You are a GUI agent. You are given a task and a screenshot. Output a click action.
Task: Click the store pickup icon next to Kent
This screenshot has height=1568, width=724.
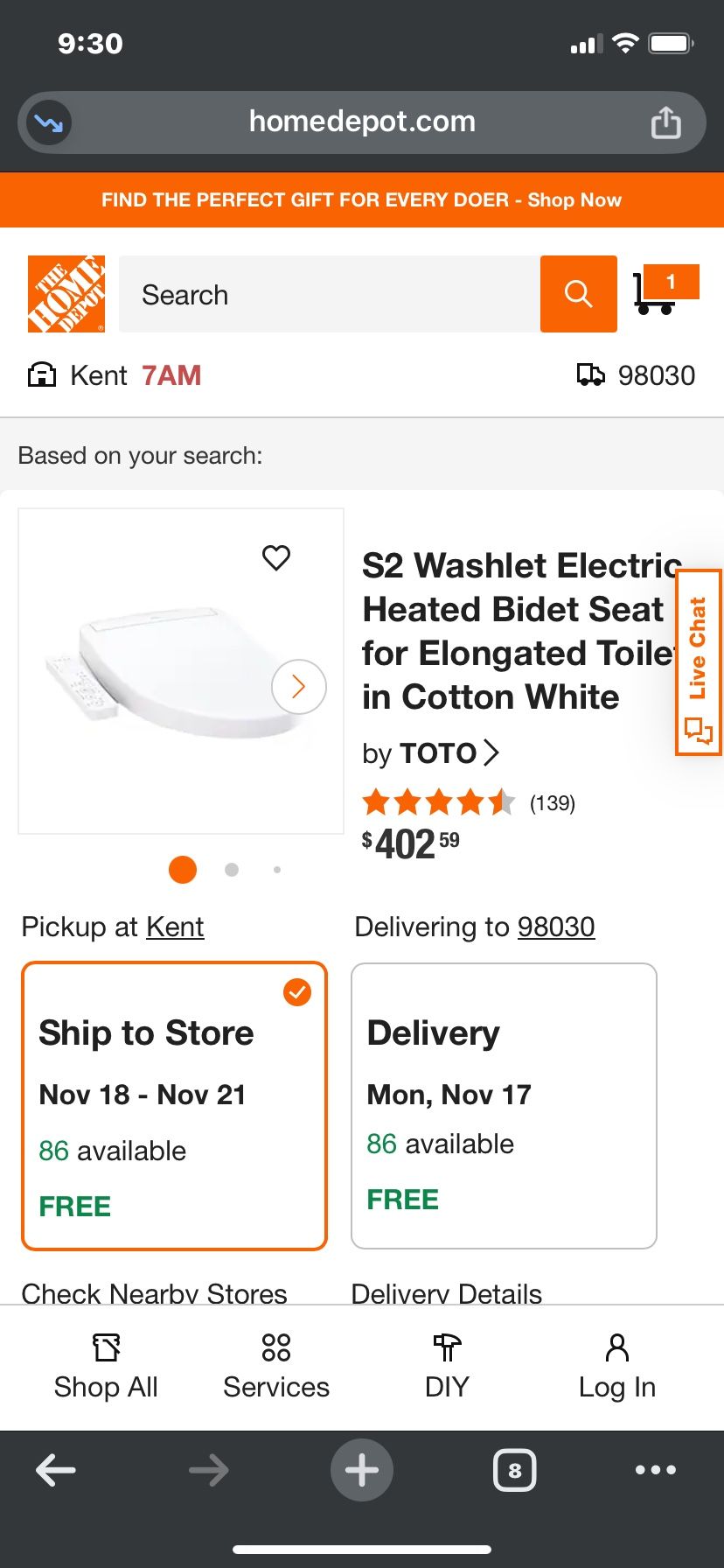coord(41,374)
